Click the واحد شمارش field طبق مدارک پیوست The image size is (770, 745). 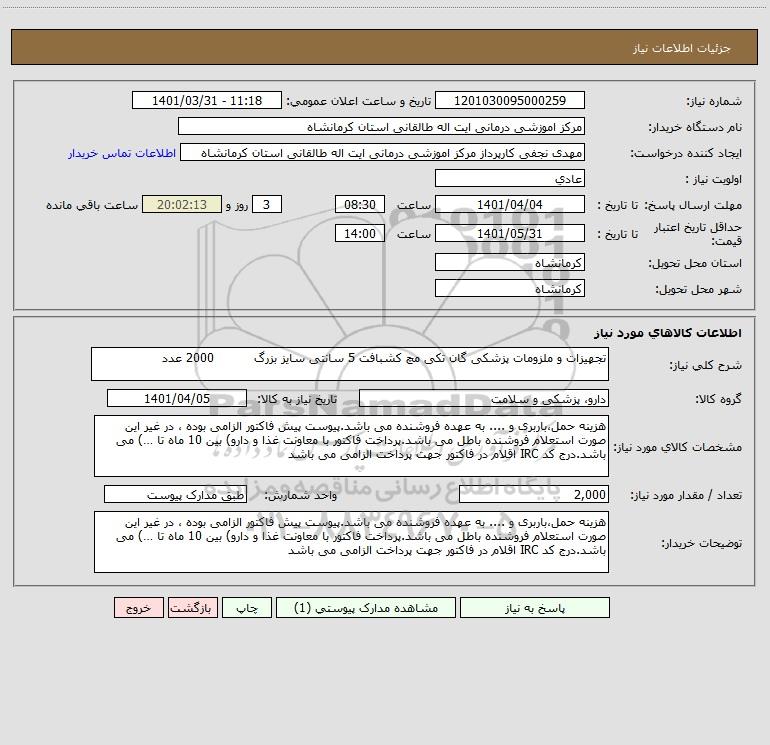(175, 495)
